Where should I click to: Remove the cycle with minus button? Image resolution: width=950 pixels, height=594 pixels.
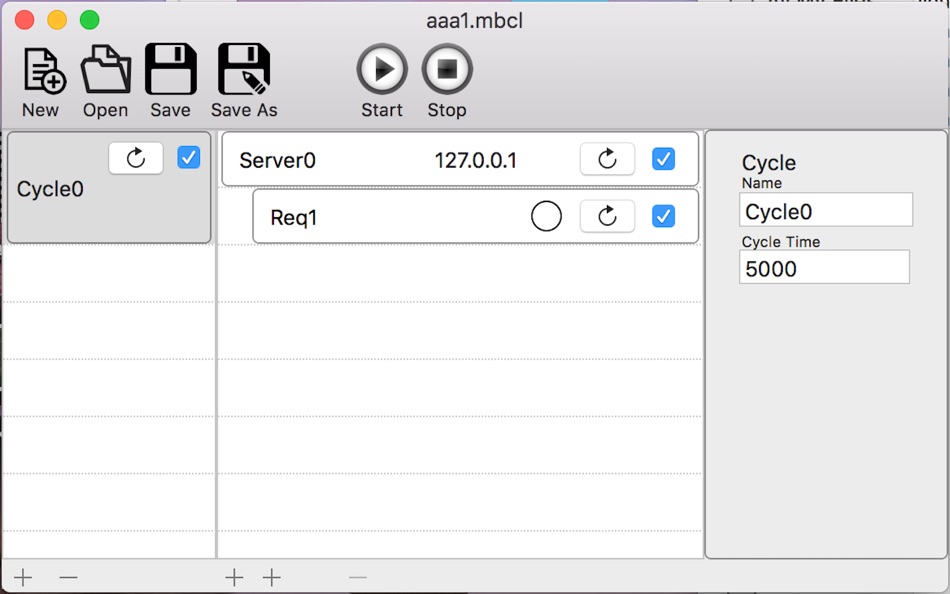(x=68, y=578)
